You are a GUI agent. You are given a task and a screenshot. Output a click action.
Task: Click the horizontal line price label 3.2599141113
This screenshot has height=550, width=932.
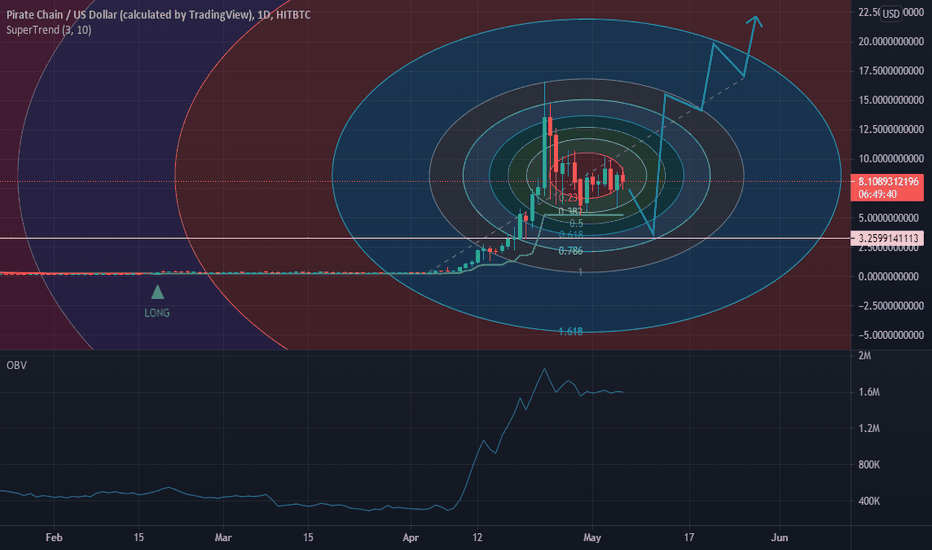coord(887,238)
